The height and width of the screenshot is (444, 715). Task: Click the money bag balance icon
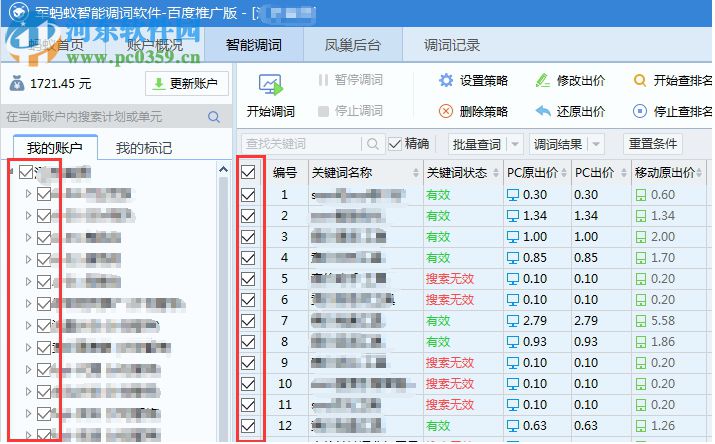tap(17, 83)
